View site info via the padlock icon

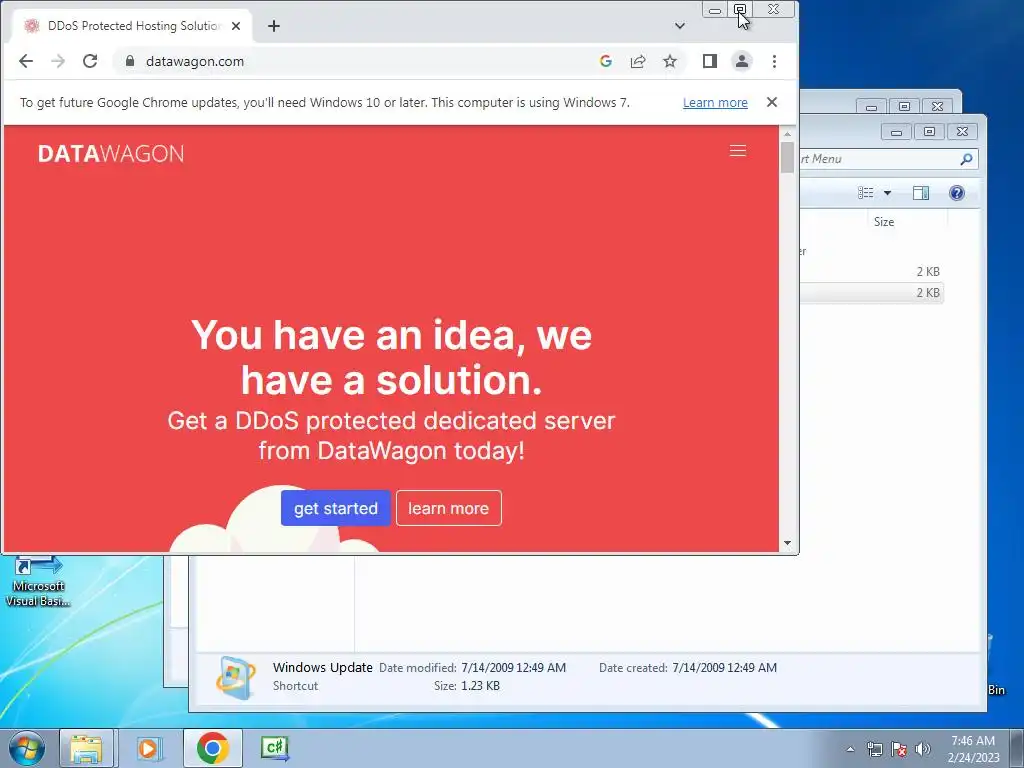coord(130,61)
